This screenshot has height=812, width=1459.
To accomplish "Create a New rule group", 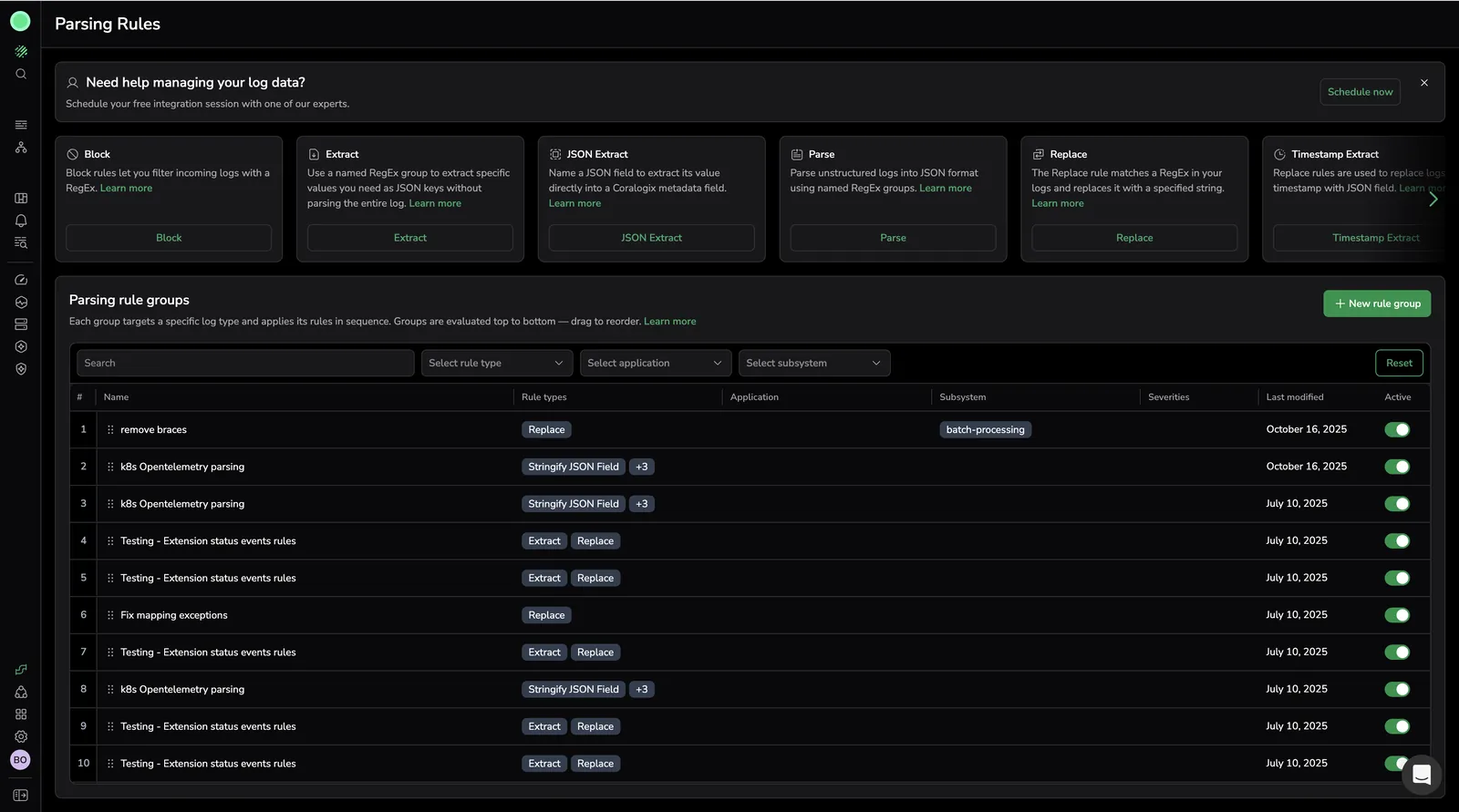I will pos(1377,303).
